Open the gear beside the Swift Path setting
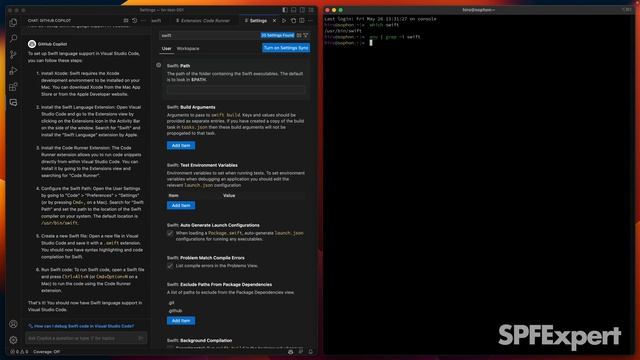The width and height of the screenshot is (640, 360). coord(159,65)
